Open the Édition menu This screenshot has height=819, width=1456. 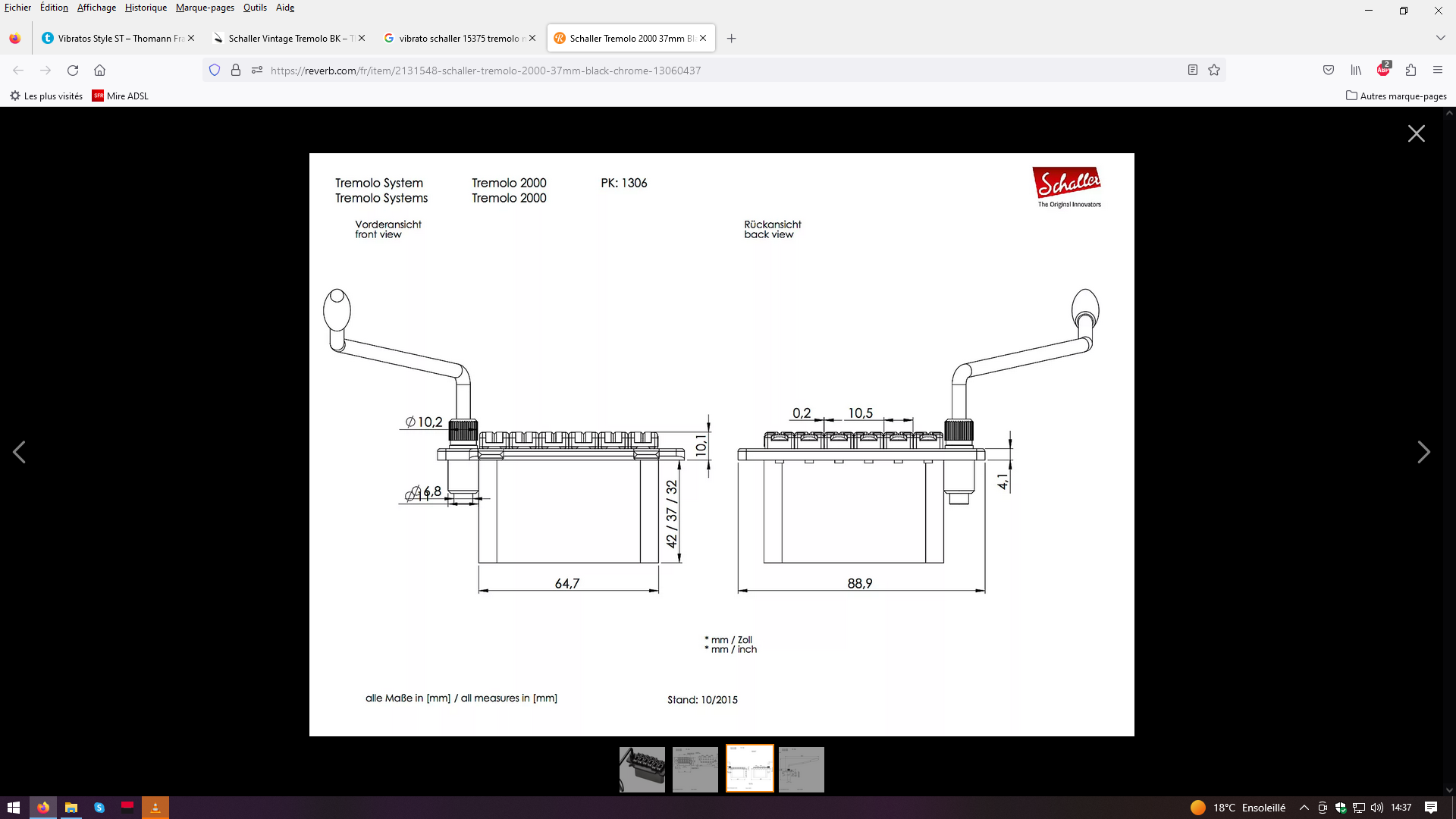(54, 8)
